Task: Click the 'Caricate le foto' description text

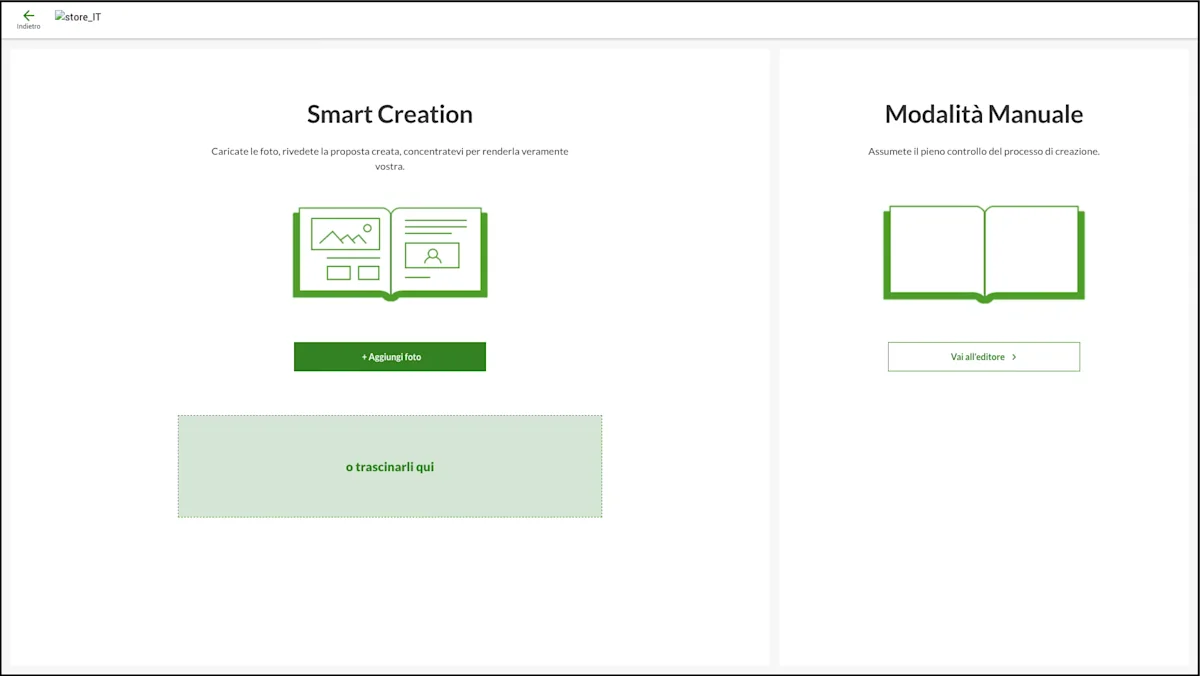Action: pos(390,159)
